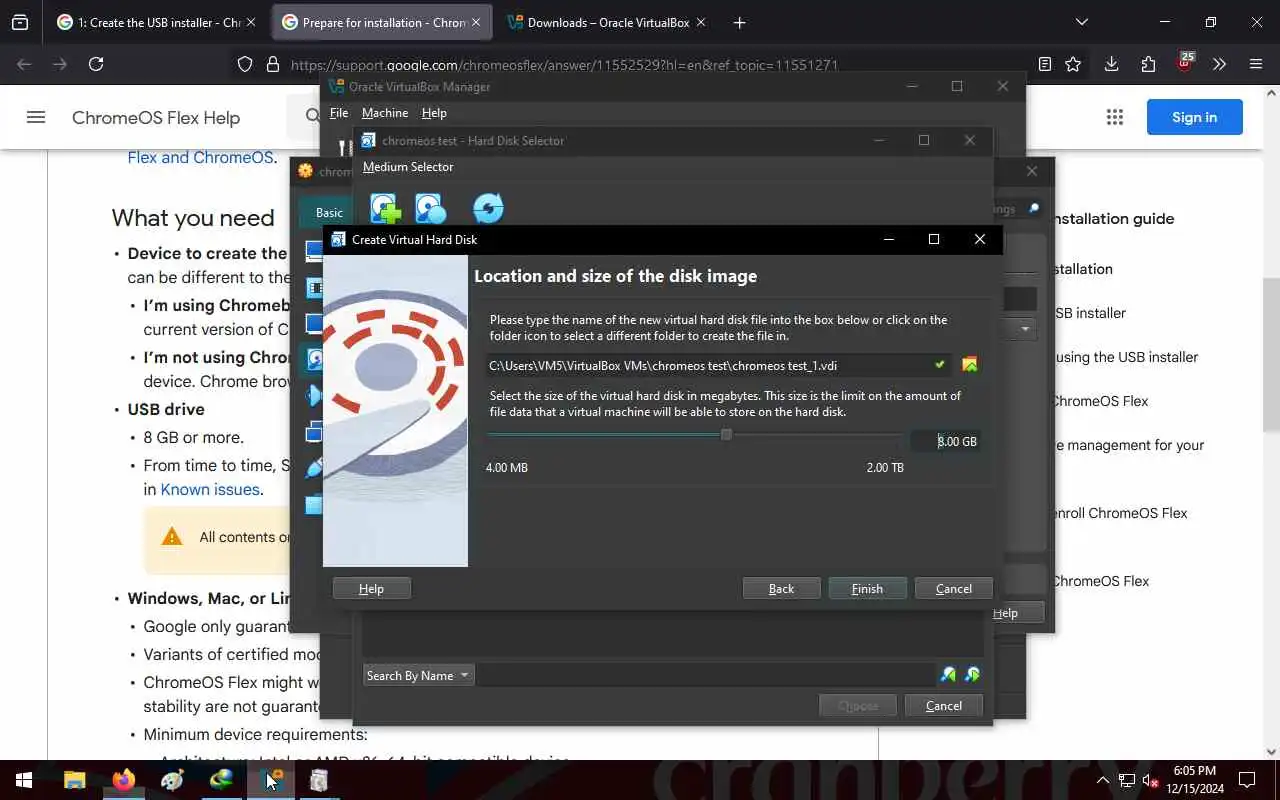The height and width of the screenshot is (800, 1280).
Task: Reload the page in the browser
Action: [96, 64]
